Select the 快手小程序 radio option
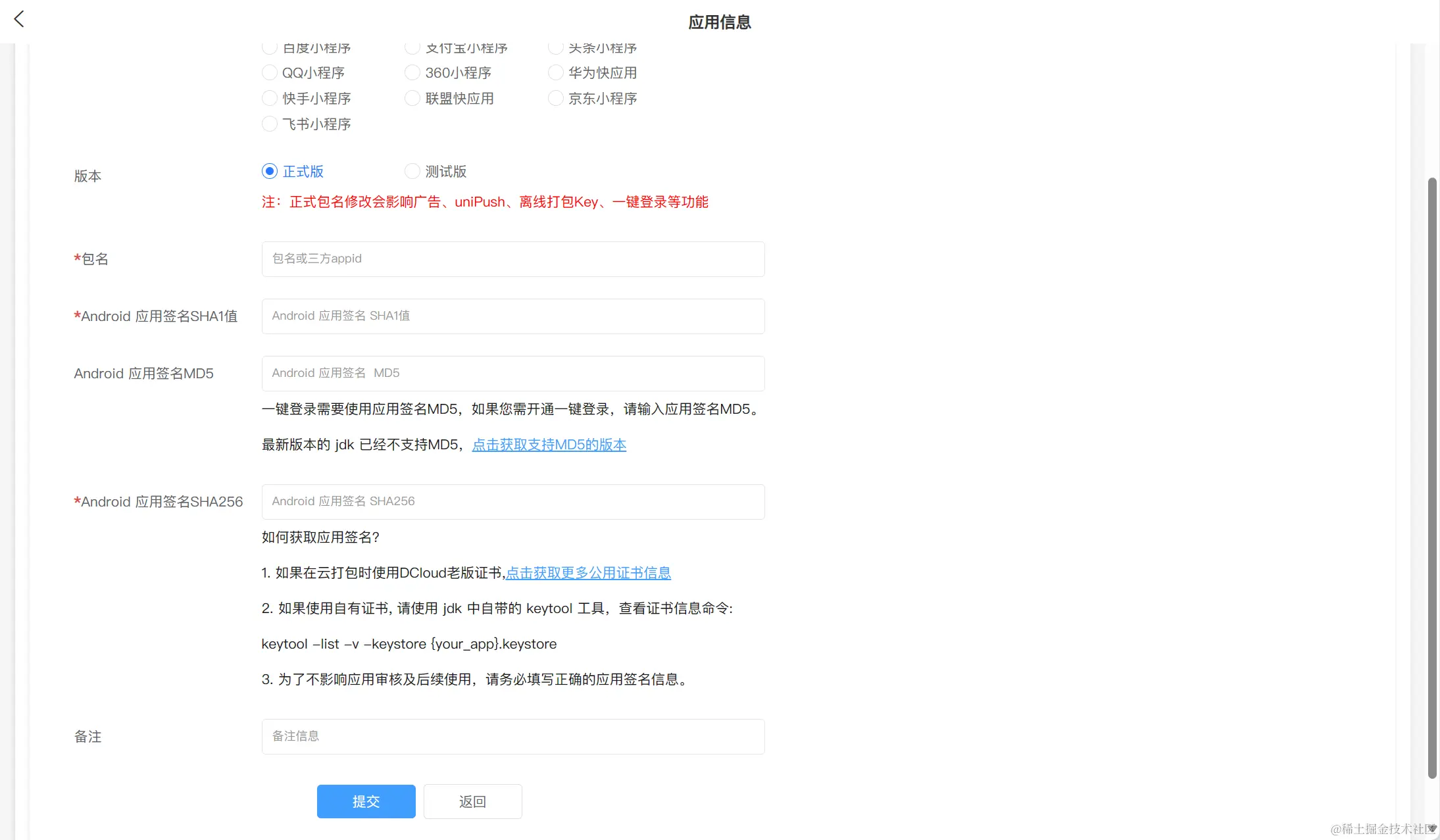1440x840 pixels. (x=270, y=98)
